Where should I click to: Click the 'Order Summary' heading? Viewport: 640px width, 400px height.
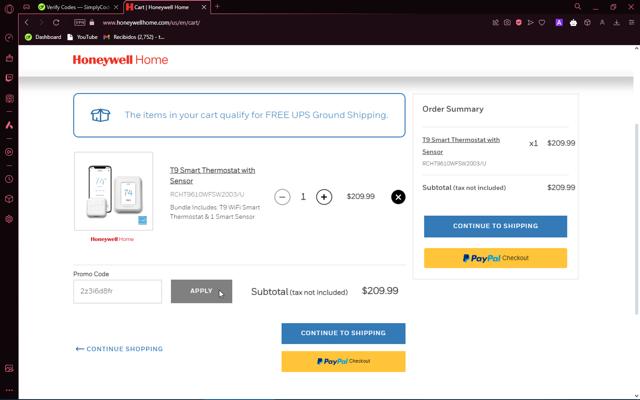coord(453,109)
